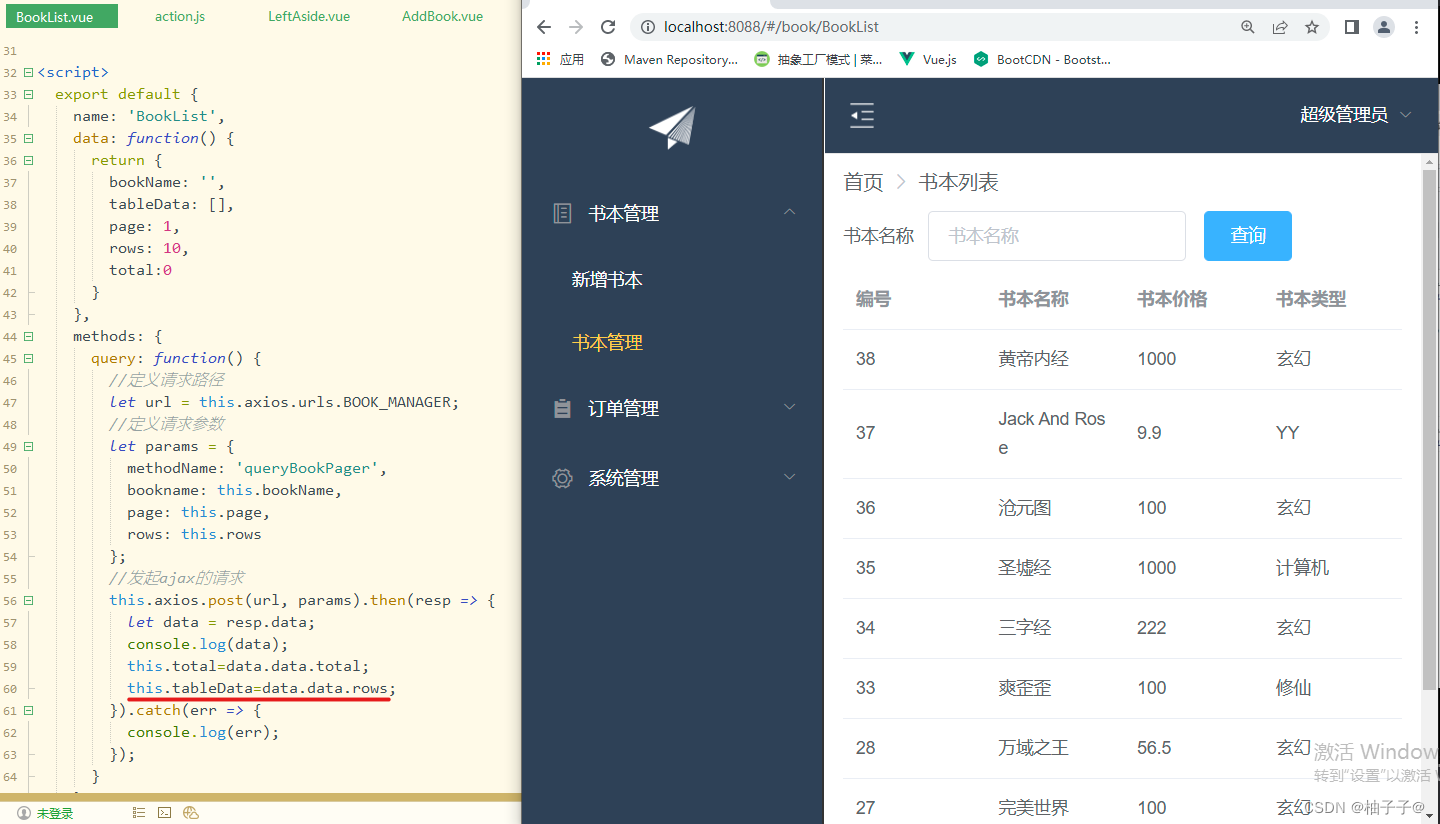Open Chrome three-dot menu
Image resolution: width=1440 pixels, height=824 pixels.
[1416, 27]
